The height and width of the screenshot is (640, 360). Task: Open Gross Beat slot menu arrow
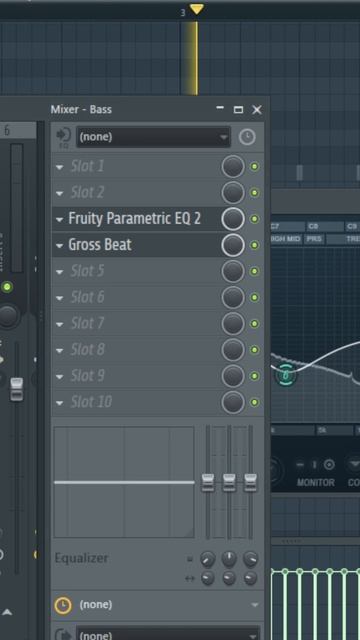[x=60, y=246]
